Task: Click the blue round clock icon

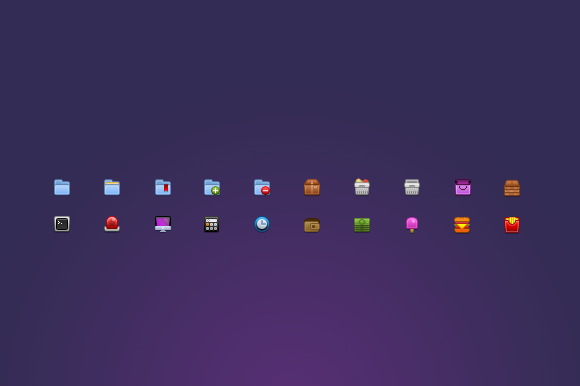Action: (262, 224)
